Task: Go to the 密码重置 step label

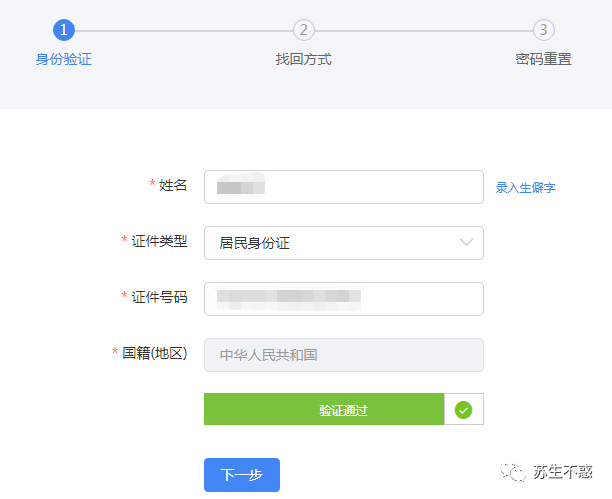Action: click(x=543, y=59)
